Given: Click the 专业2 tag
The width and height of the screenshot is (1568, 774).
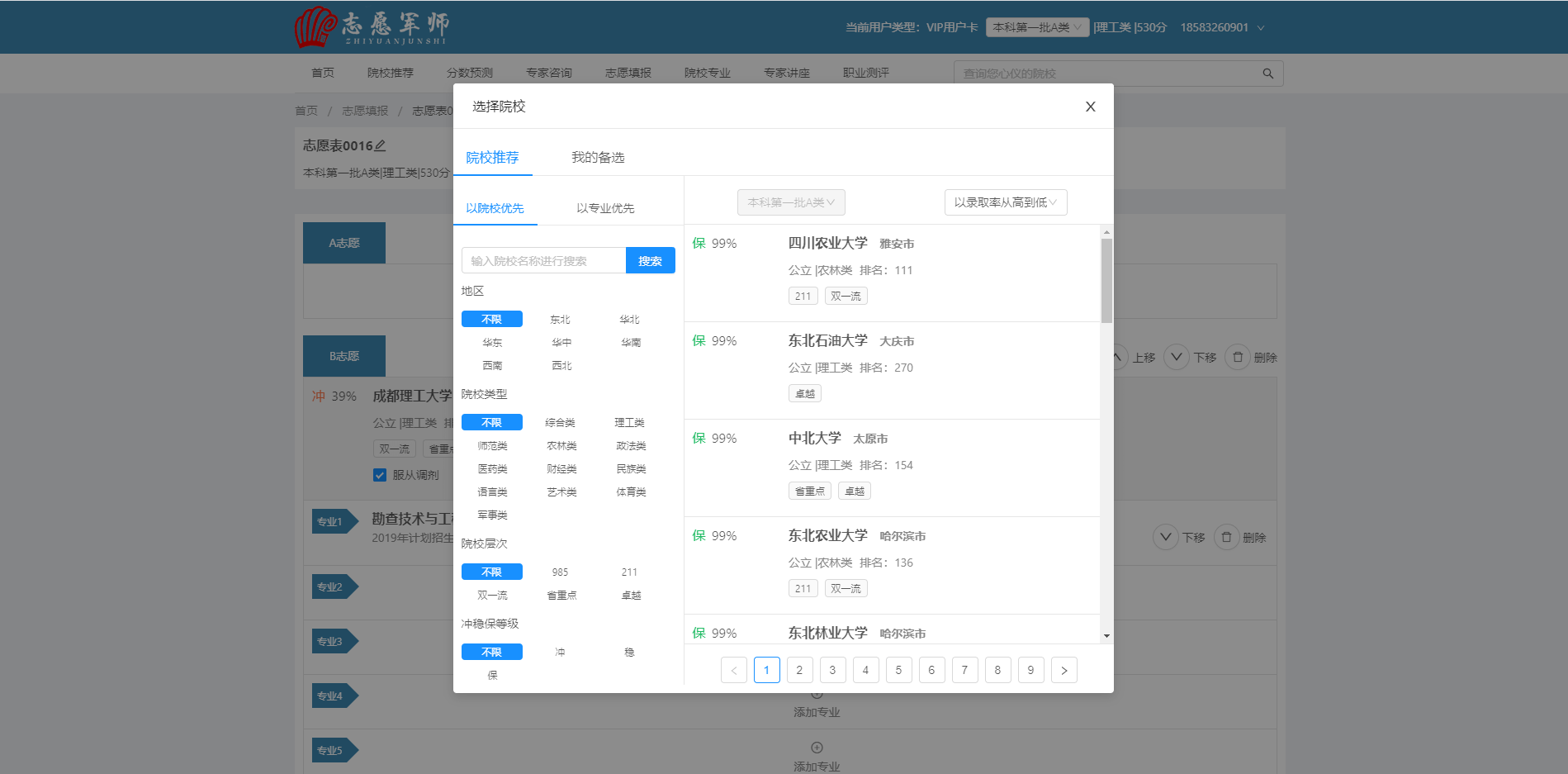Looking at the screenshot, I should coord(334,586).
